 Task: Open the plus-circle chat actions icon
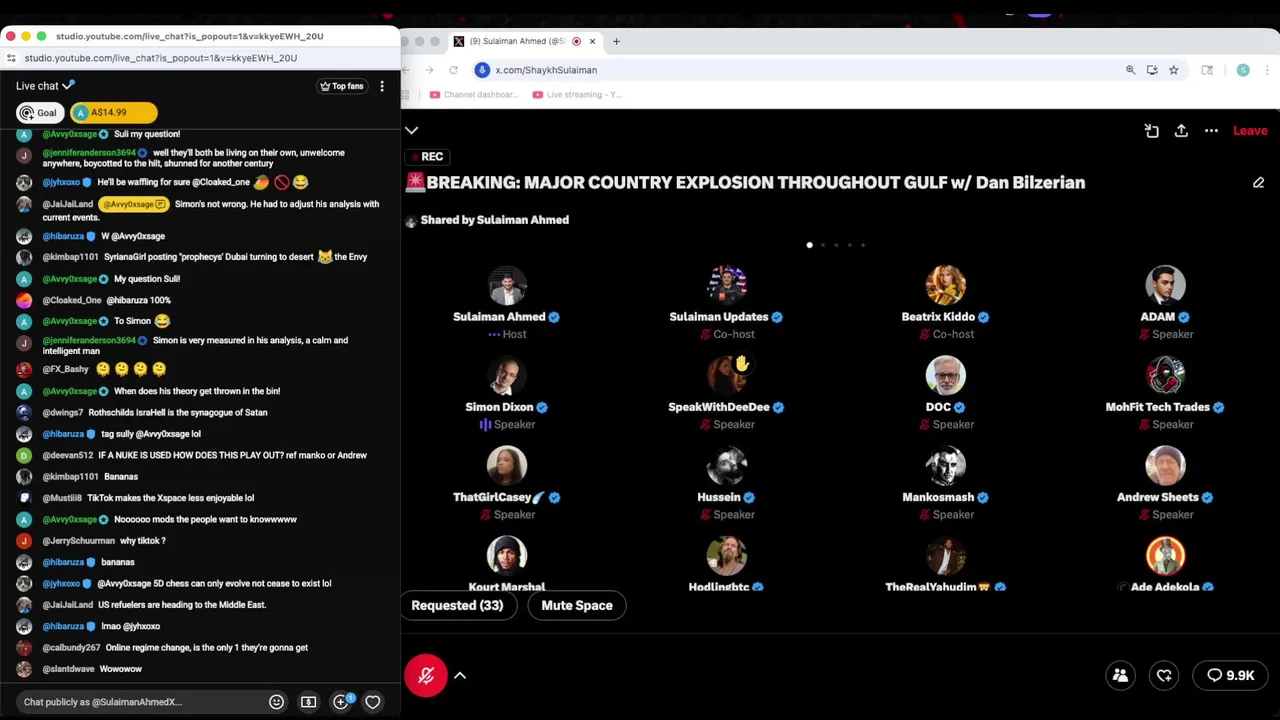point(340,702)
